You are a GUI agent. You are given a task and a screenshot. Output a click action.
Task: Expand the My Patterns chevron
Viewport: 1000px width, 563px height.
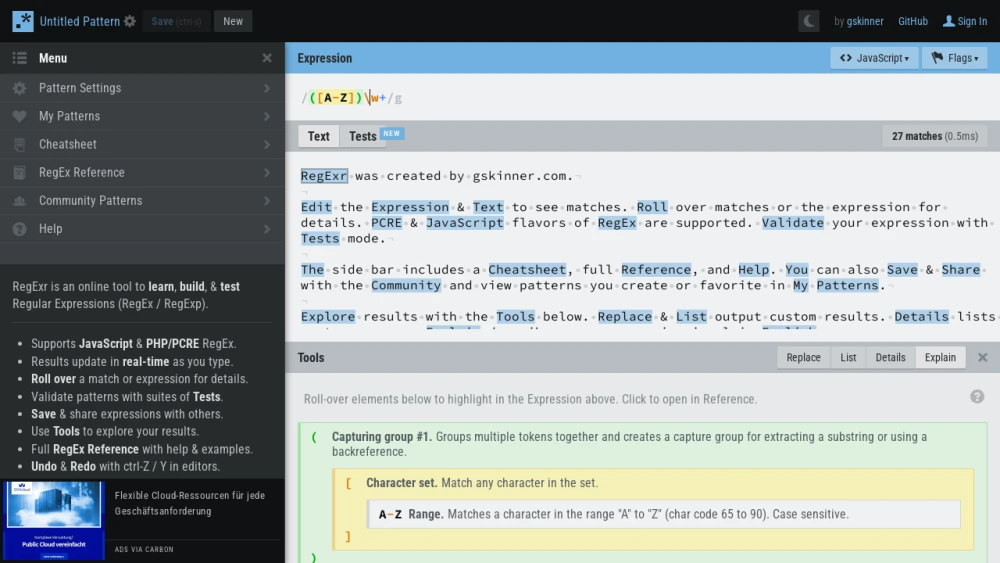point(267,116)
